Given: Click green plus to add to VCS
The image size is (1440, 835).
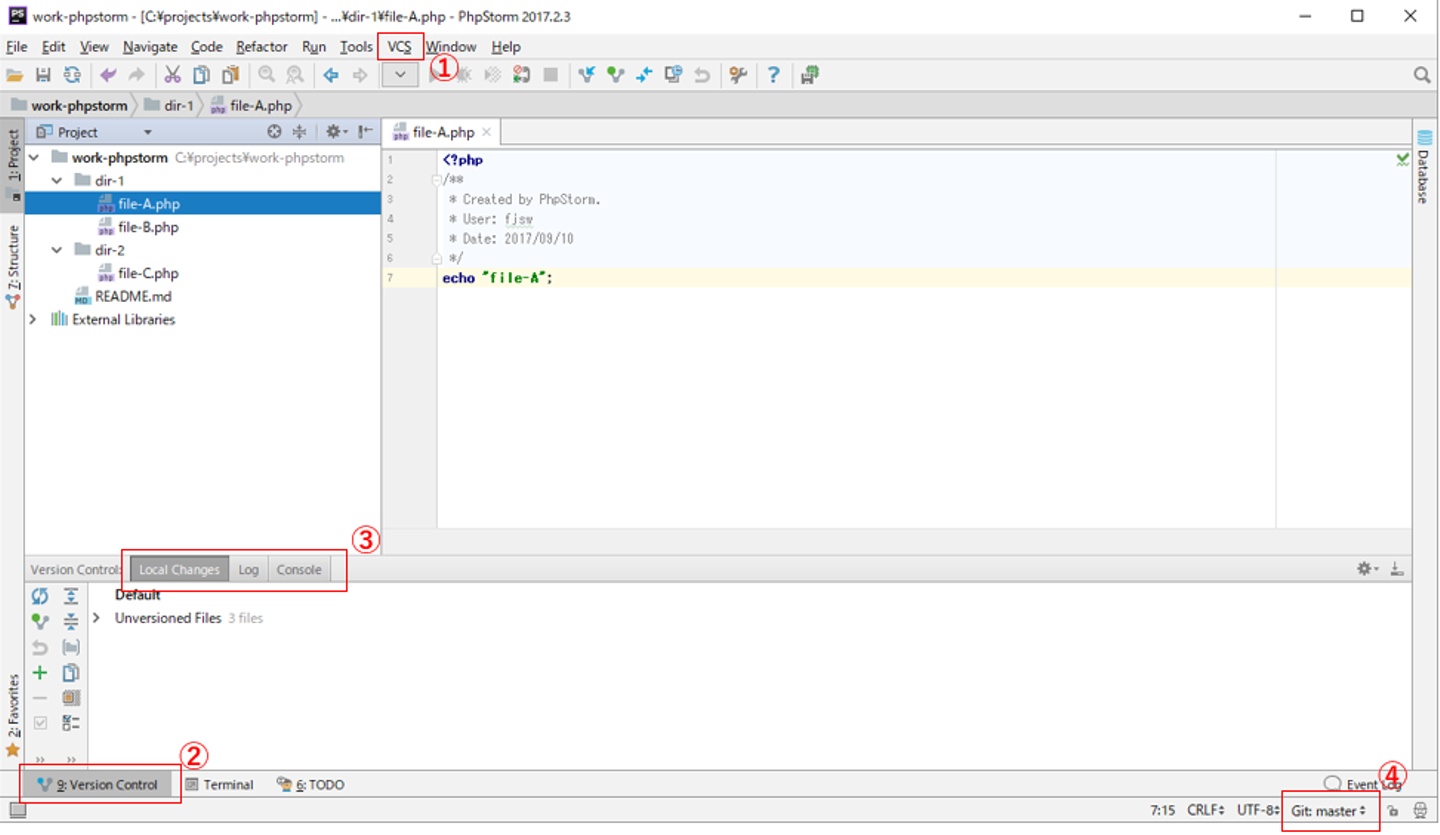Looking at the screenshot, I should pyautogui.click(x=40, y=673).
